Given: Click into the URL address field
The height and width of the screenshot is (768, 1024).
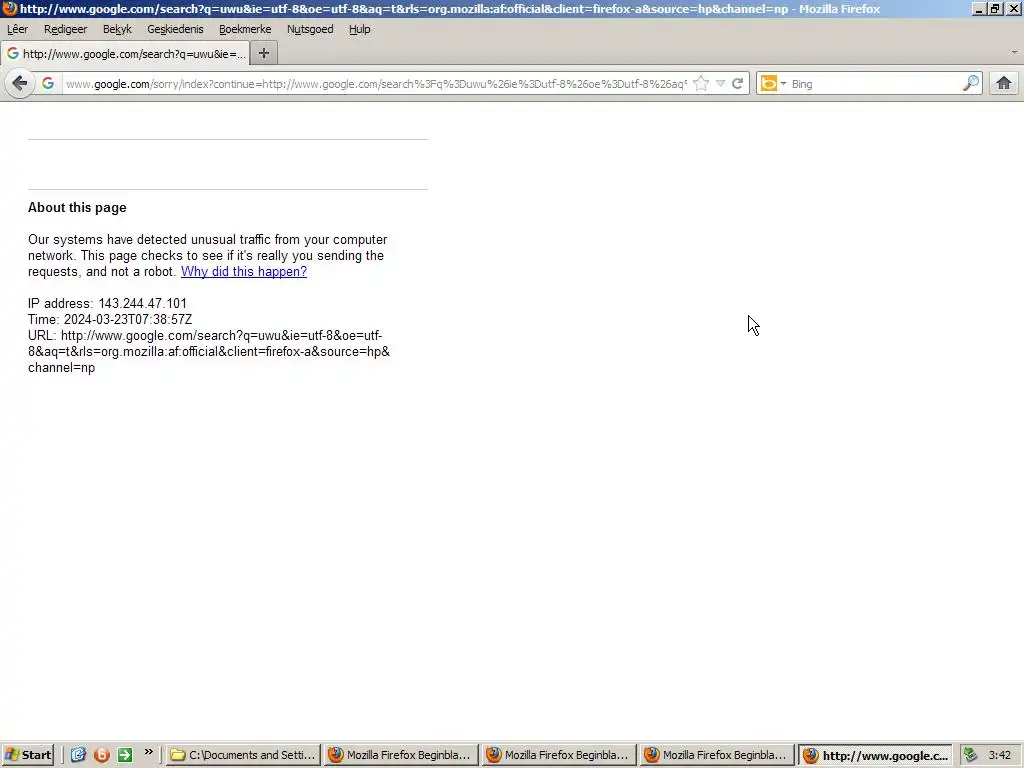Looking at the screenshot, I should tap(376, 84).
